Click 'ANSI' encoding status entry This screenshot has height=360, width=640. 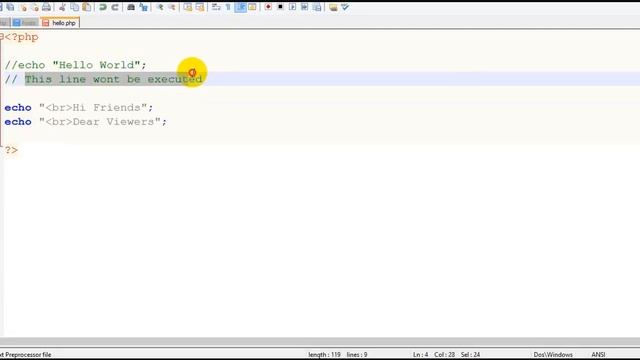(x=598, y=355)
